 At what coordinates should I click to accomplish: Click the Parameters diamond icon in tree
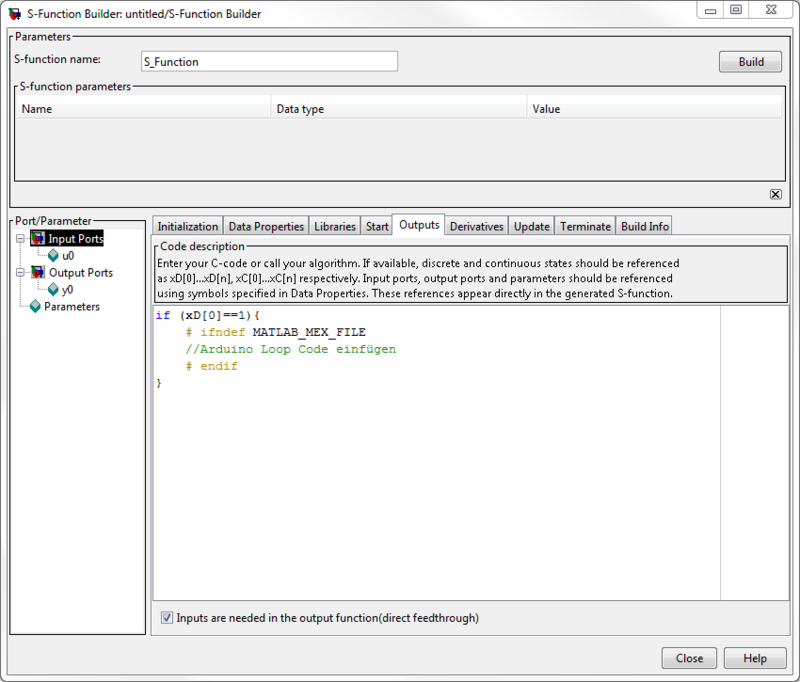click(35, 307)
